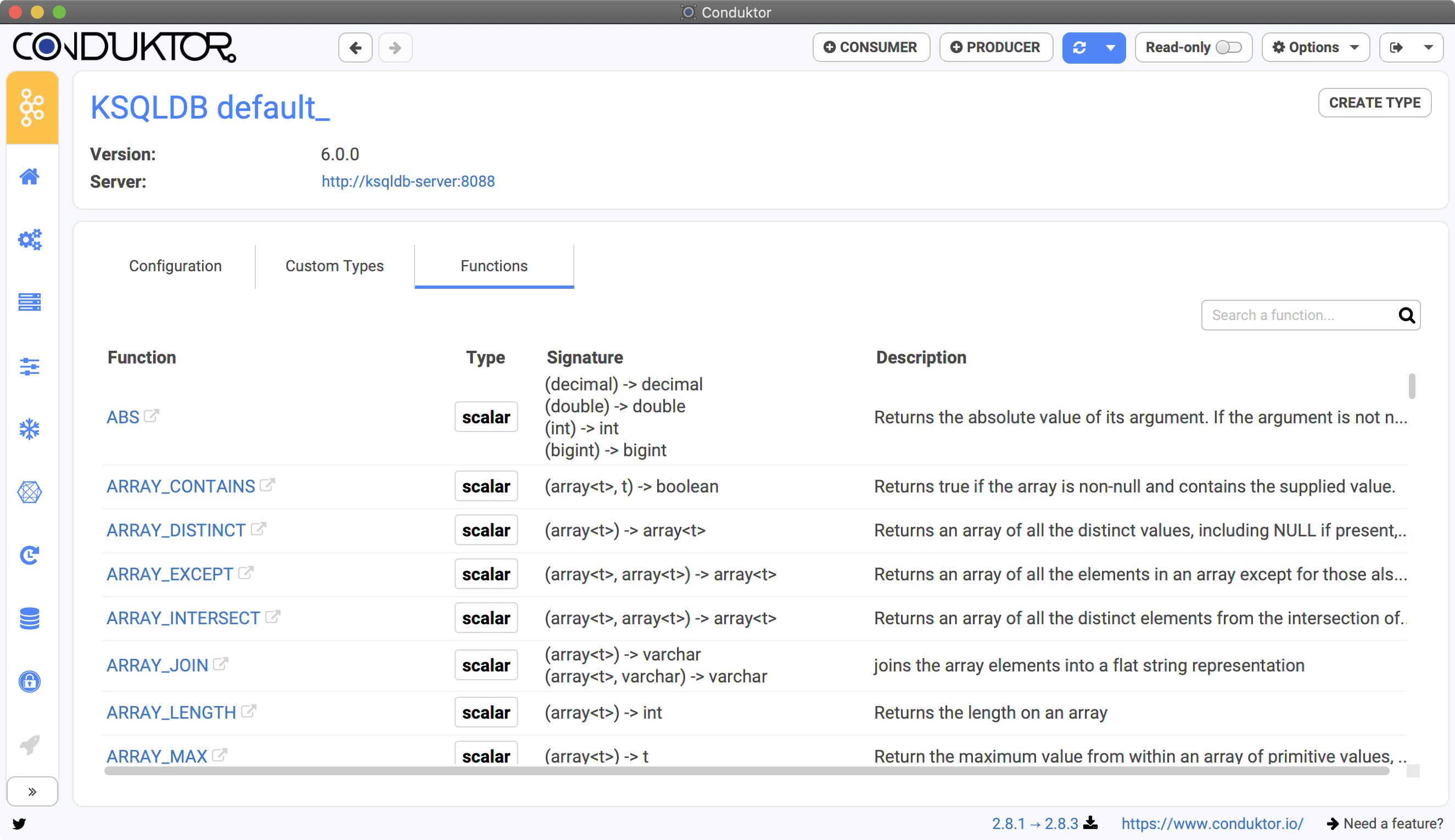
Task: Click the scalar badge in ABS row
Action: click(486, 417)
